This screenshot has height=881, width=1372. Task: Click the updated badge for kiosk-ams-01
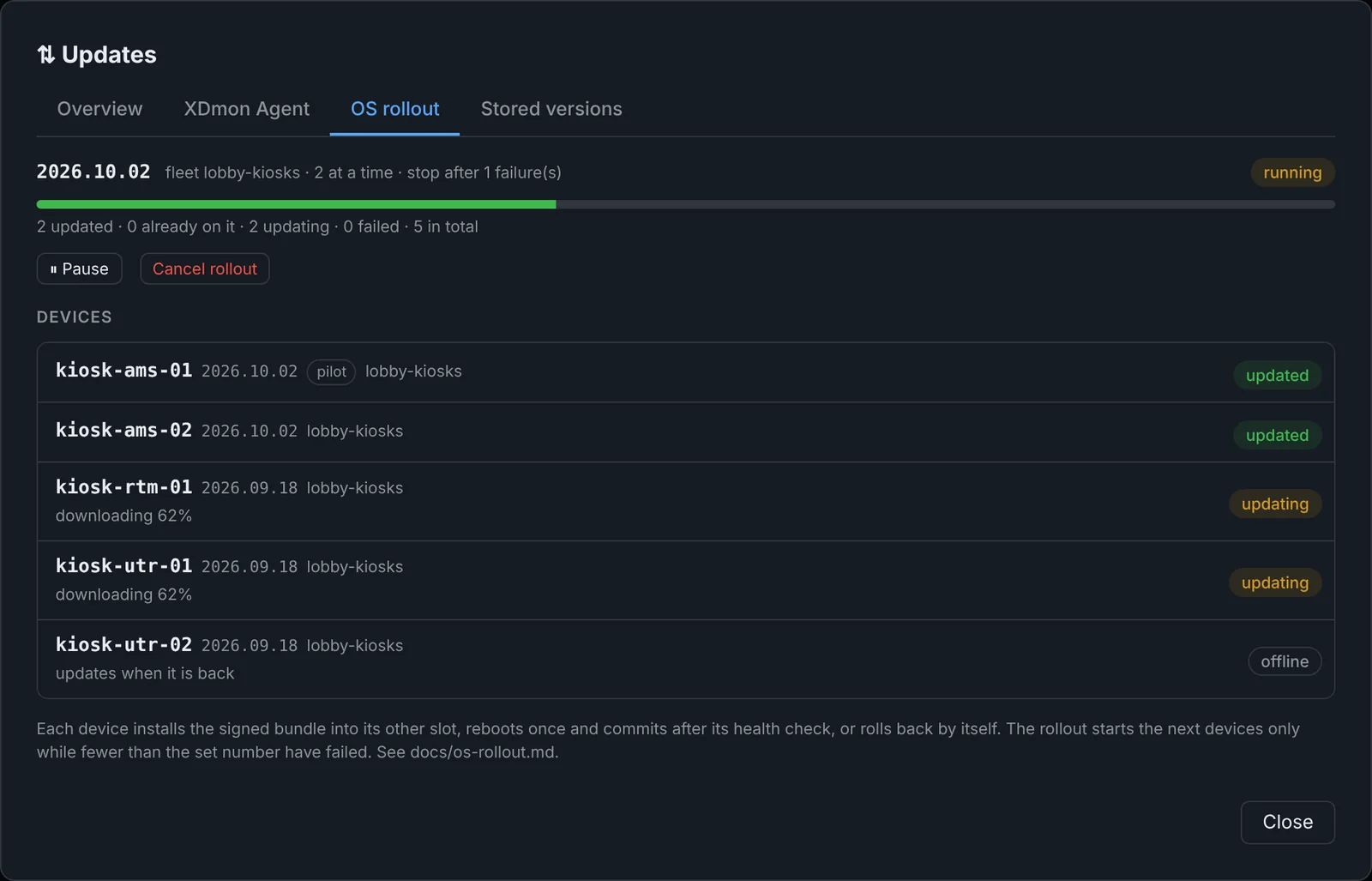(x=1277, y=375)
